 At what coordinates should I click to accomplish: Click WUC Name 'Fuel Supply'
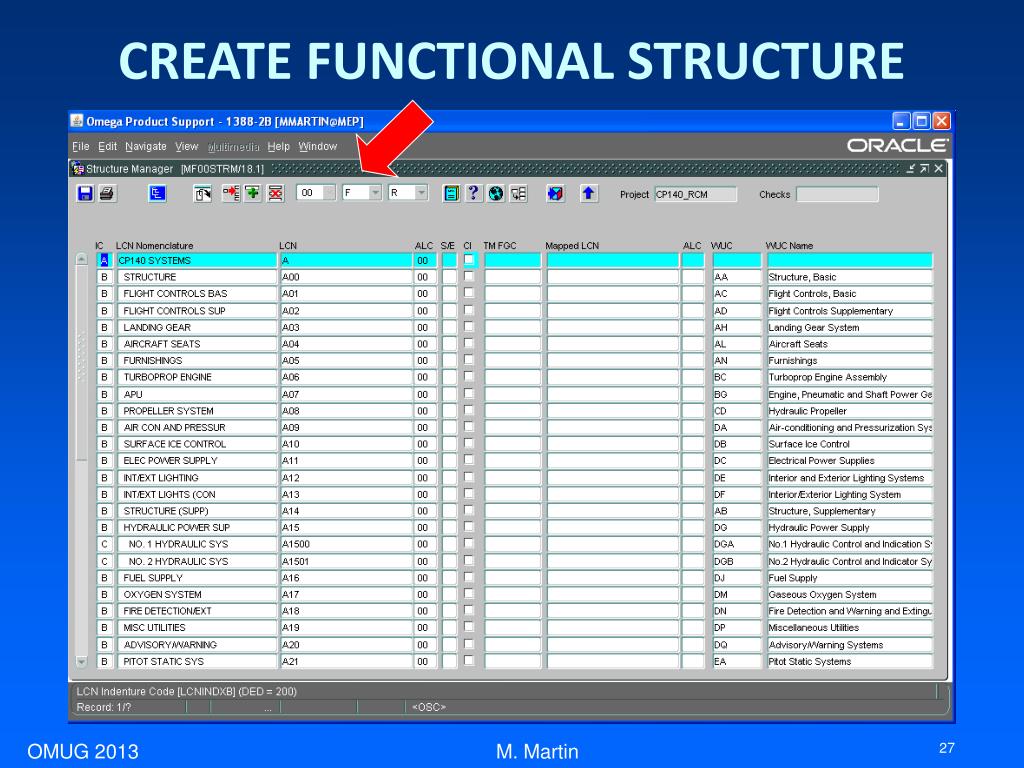click(849, 578)
